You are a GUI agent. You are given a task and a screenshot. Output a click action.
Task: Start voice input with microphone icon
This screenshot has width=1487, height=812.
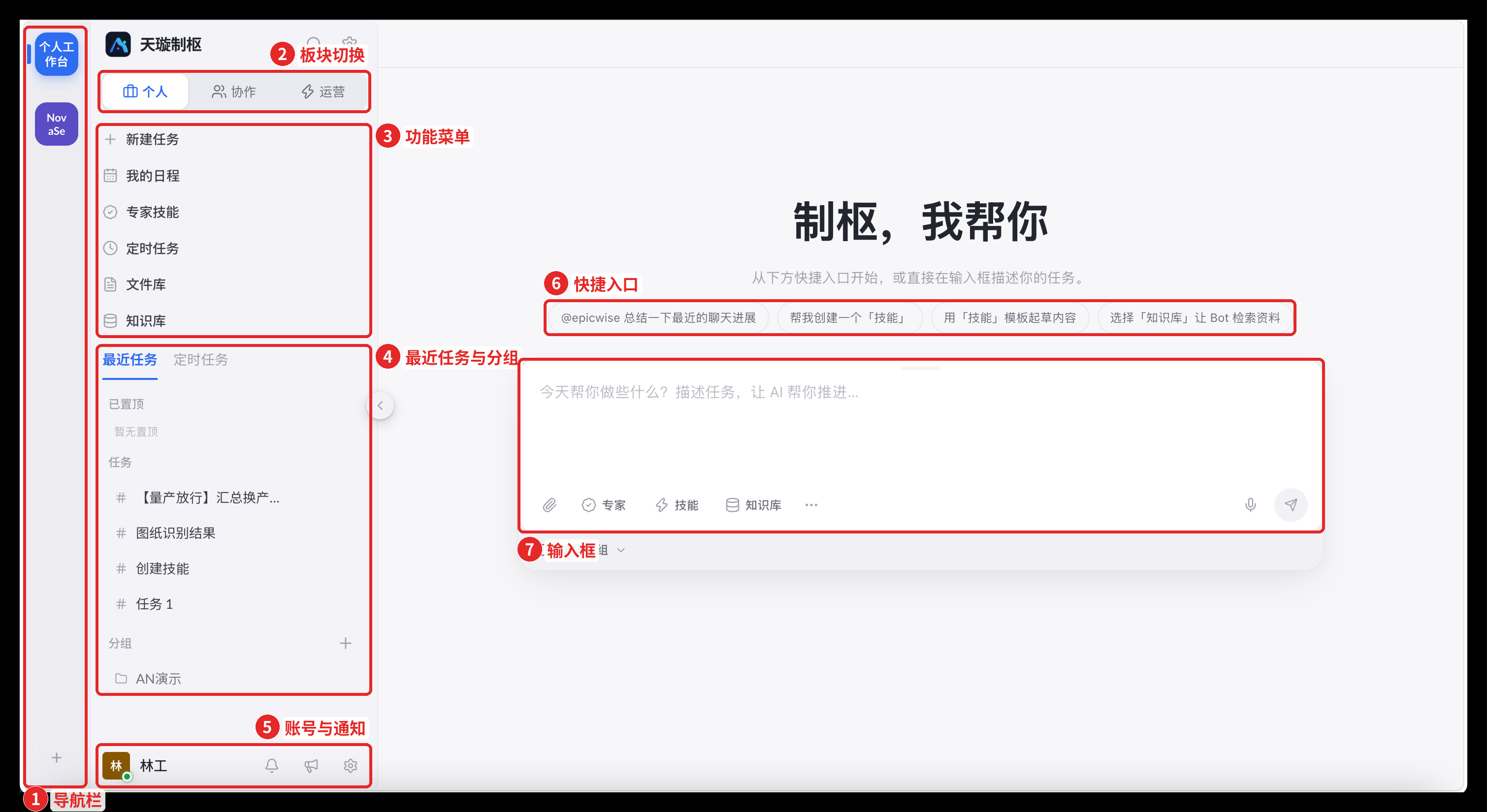click(x=1250, y=505)
